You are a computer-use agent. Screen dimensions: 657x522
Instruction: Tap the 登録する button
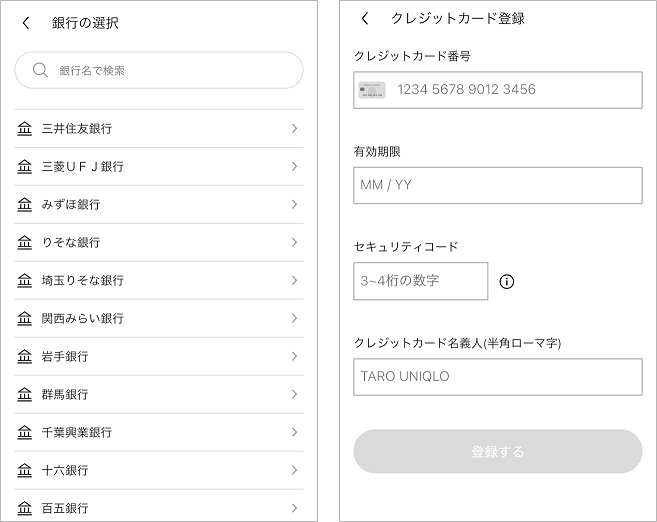[498, 451]
